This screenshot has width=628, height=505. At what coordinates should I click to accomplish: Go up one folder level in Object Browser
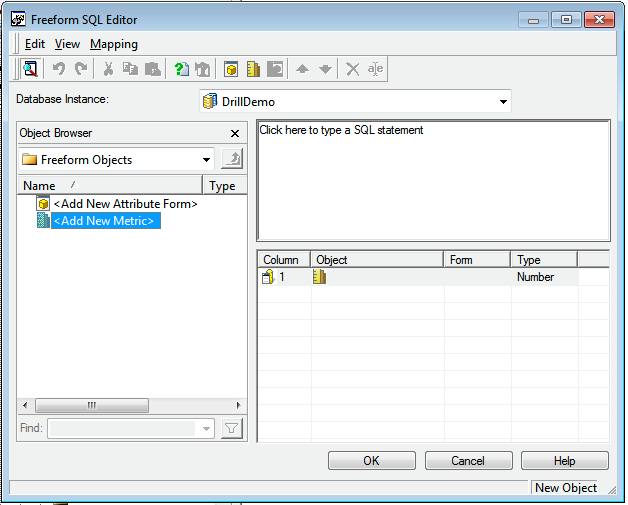tap(232, 159)
